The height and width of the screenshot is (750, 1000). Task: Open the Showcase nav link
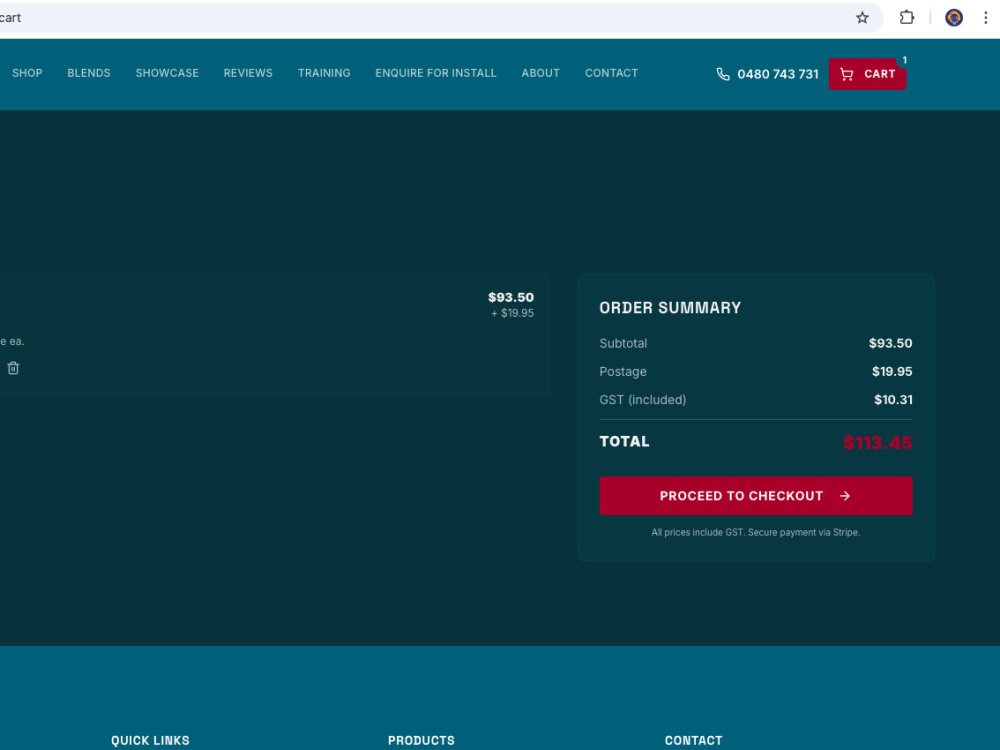[x=167, y=73]
